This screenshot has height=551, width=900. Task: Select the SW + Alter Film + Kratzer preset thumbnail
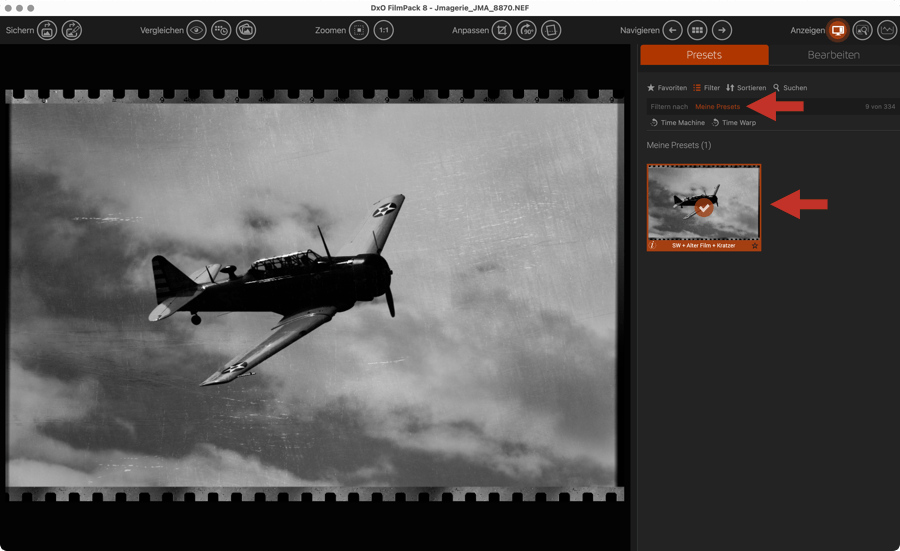[704, 207]
